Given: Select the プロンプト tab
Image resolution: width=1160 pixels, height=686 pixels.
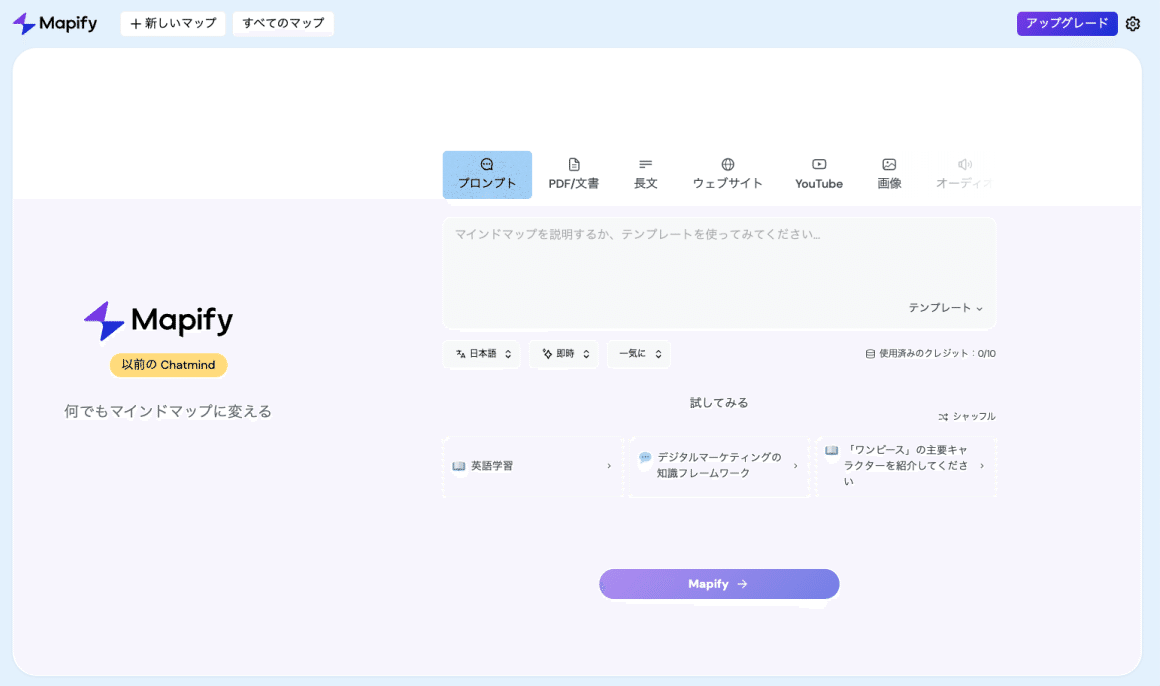Looking at the screenshot, I should [487, 175].
